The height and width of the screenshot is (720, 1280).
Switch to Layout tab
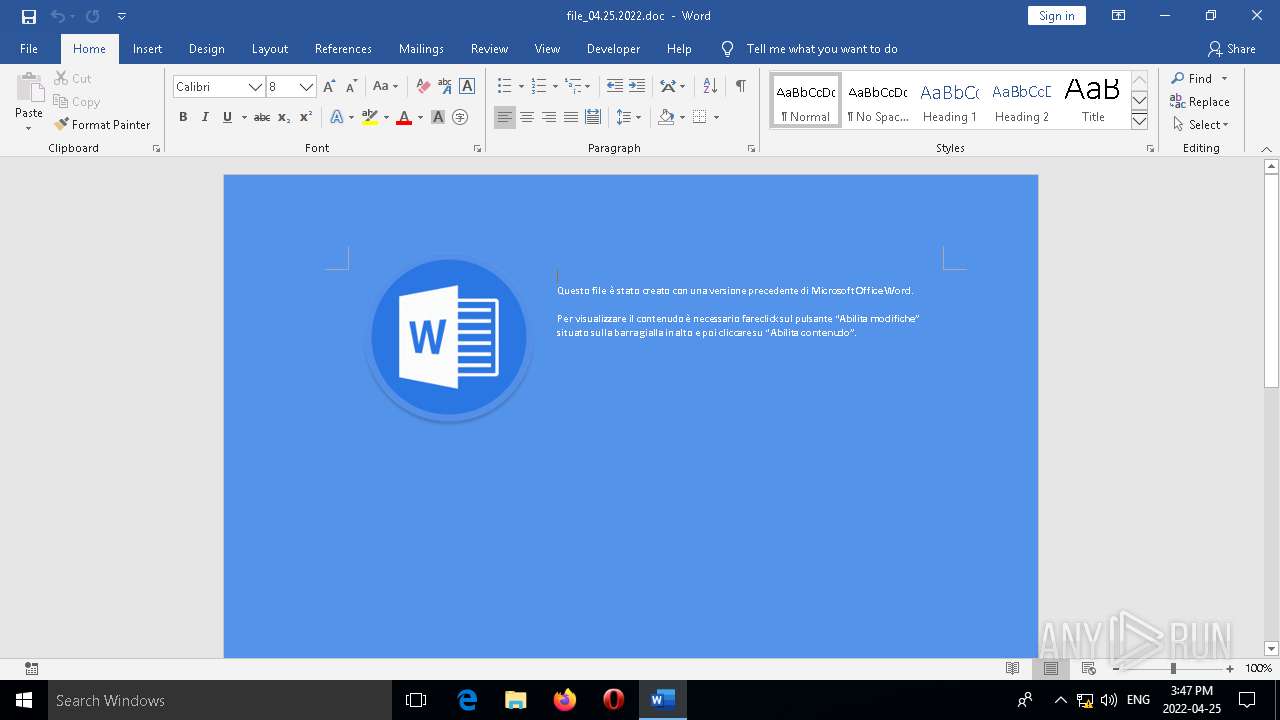[270, 49]
